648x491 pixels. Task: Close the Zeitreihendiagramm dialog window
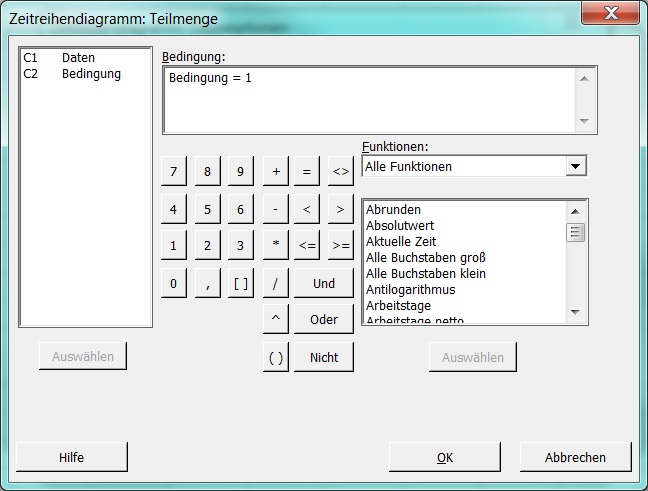click(x=611, y=13)
